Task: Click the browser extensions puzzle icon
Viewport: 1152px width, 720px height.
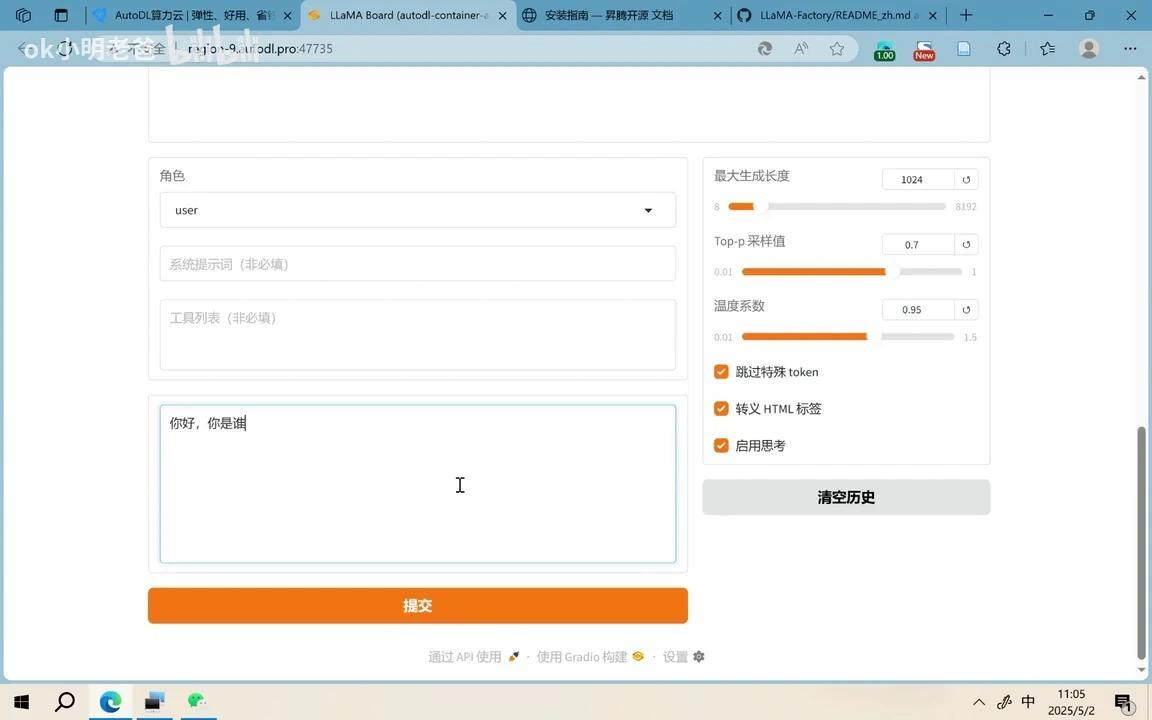Action: click(x=1003, y=48)
